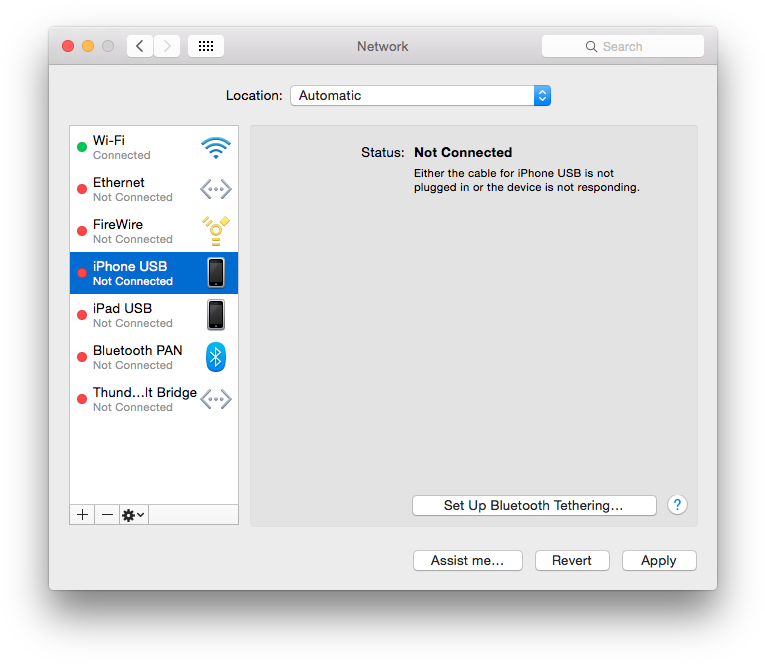
Task: Minimize the Network window
Action: click(x=88, y=46)
